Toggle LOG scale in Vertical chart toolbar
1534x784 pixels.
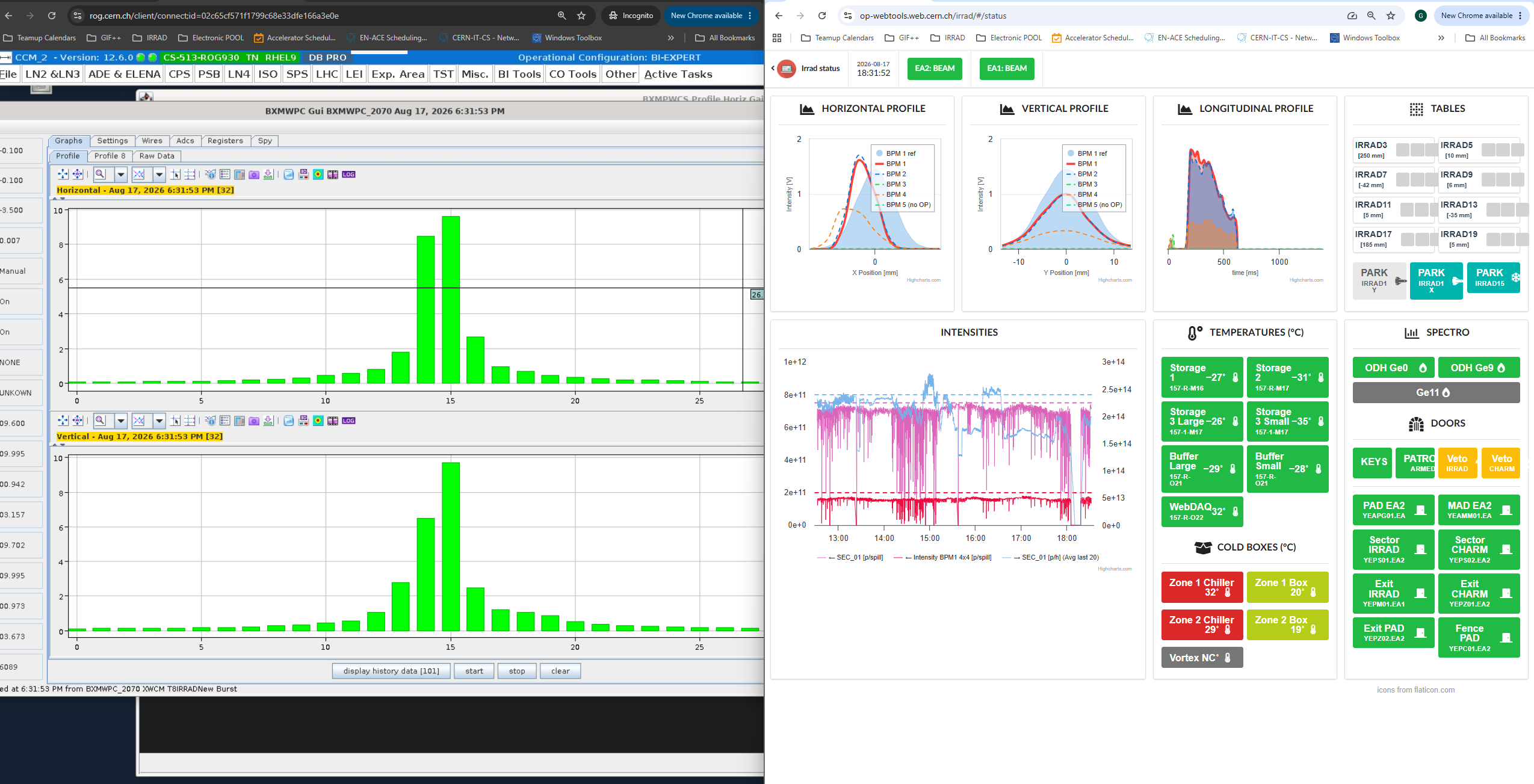(349, 421)
